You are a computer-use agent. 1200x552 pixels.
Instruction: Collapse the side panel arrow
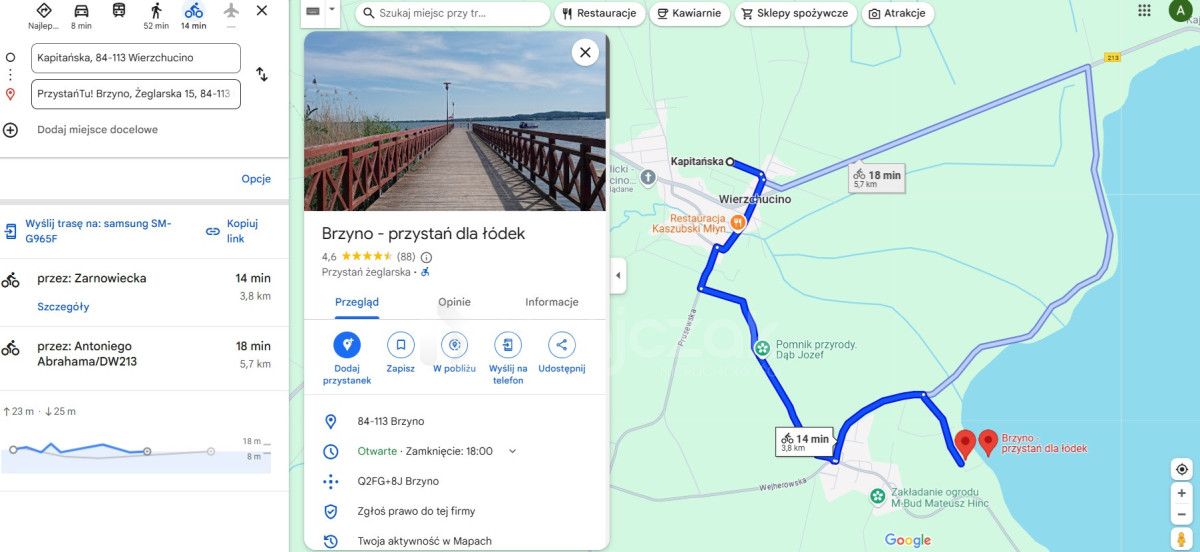click(x=617, y=275)
